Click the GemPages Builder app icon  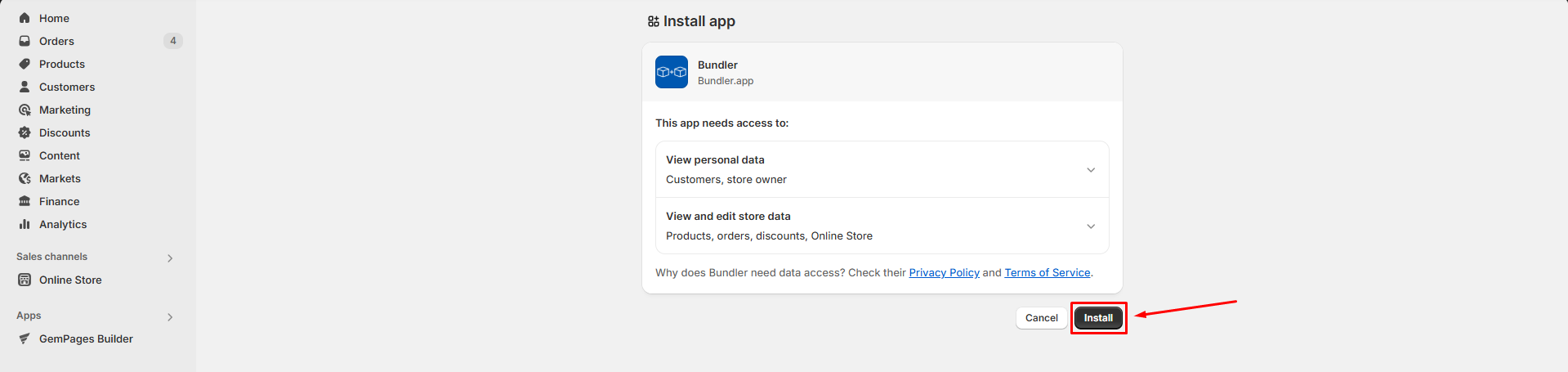click(25, 338)
